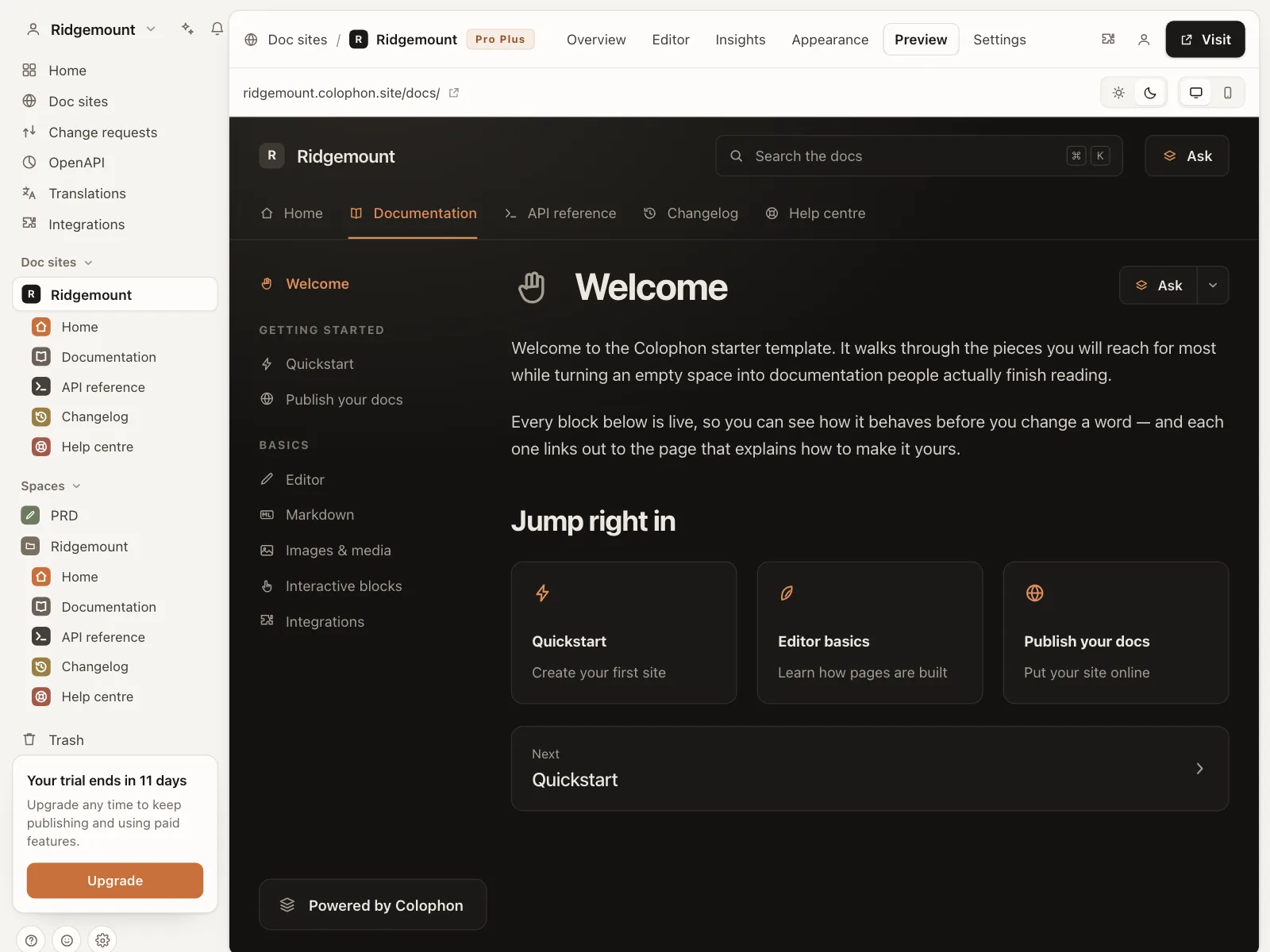The image size is (1270, 952).
Task: Click the Visit button
Action: pyautogui.click(x=1205, y=39)
